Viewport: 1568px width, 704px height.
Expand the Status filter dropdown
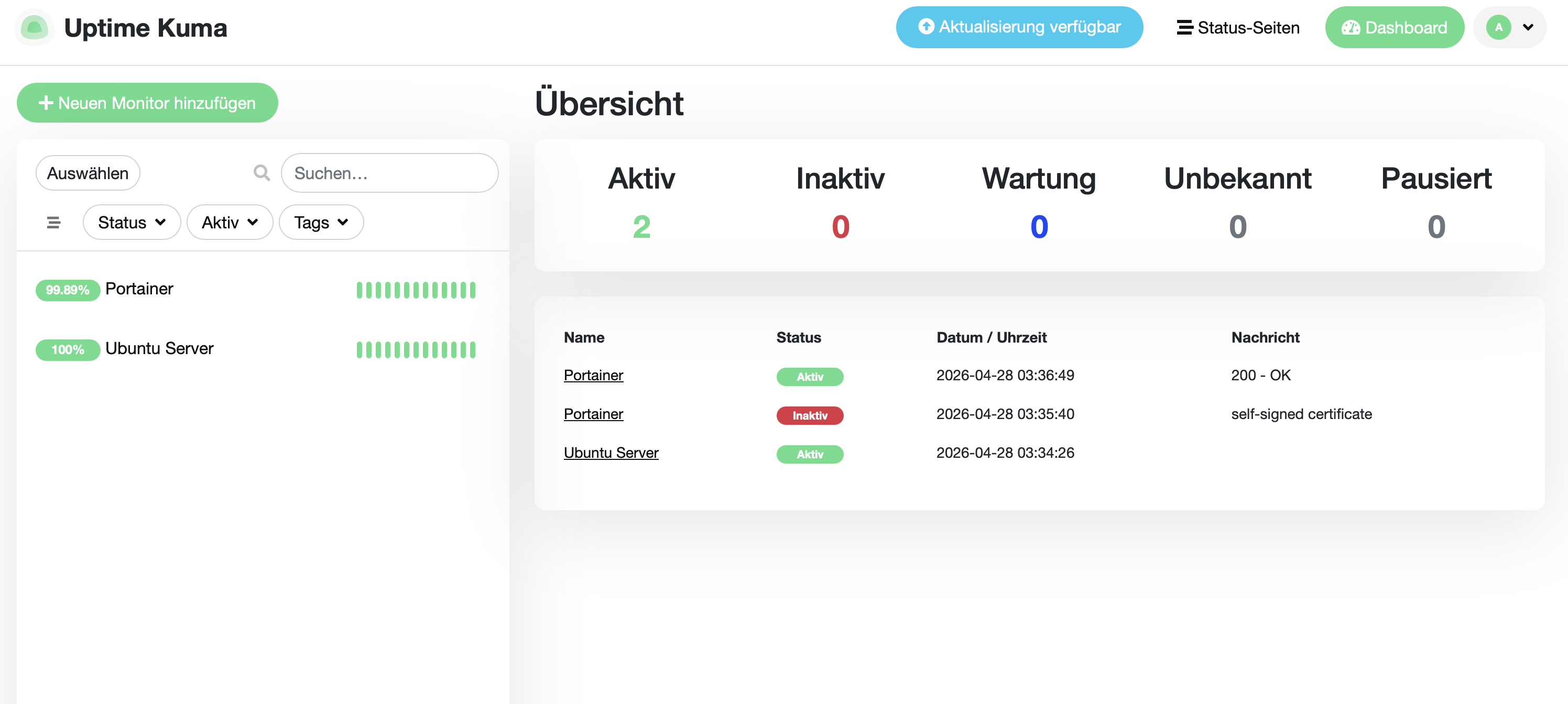[132, 222]
